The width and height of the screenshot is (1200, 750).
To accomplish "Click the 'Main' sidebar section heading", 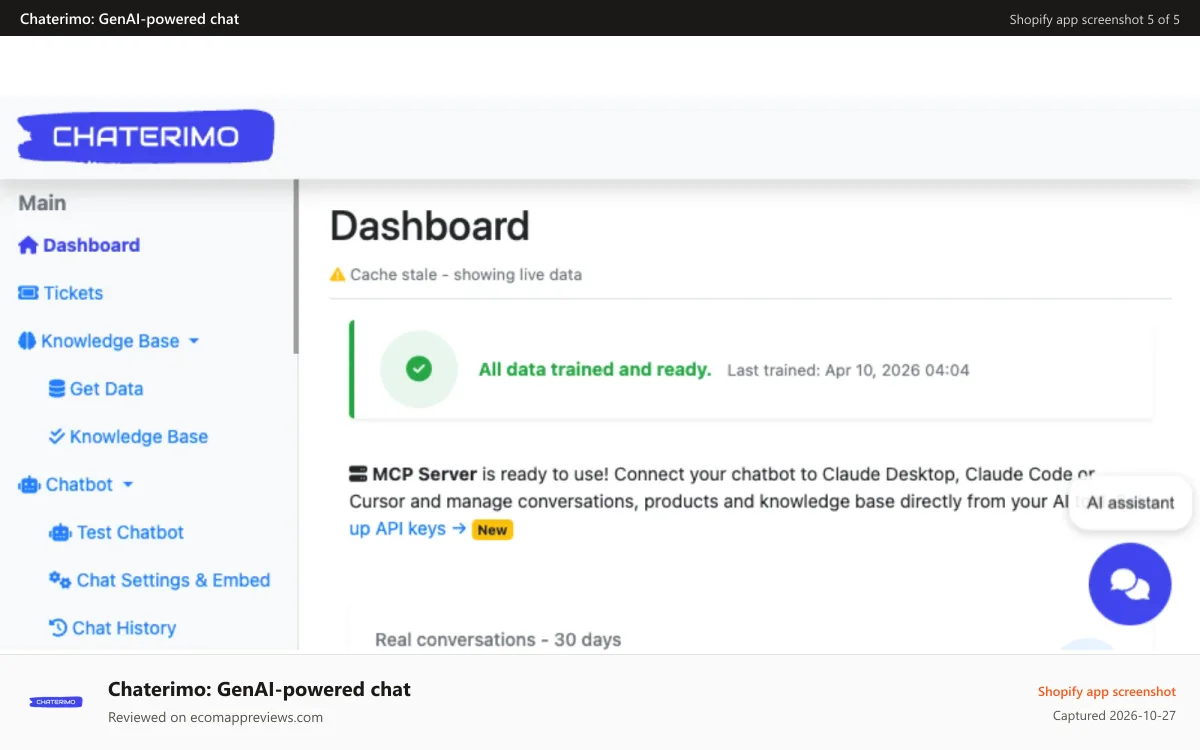I will pos(42,203).
